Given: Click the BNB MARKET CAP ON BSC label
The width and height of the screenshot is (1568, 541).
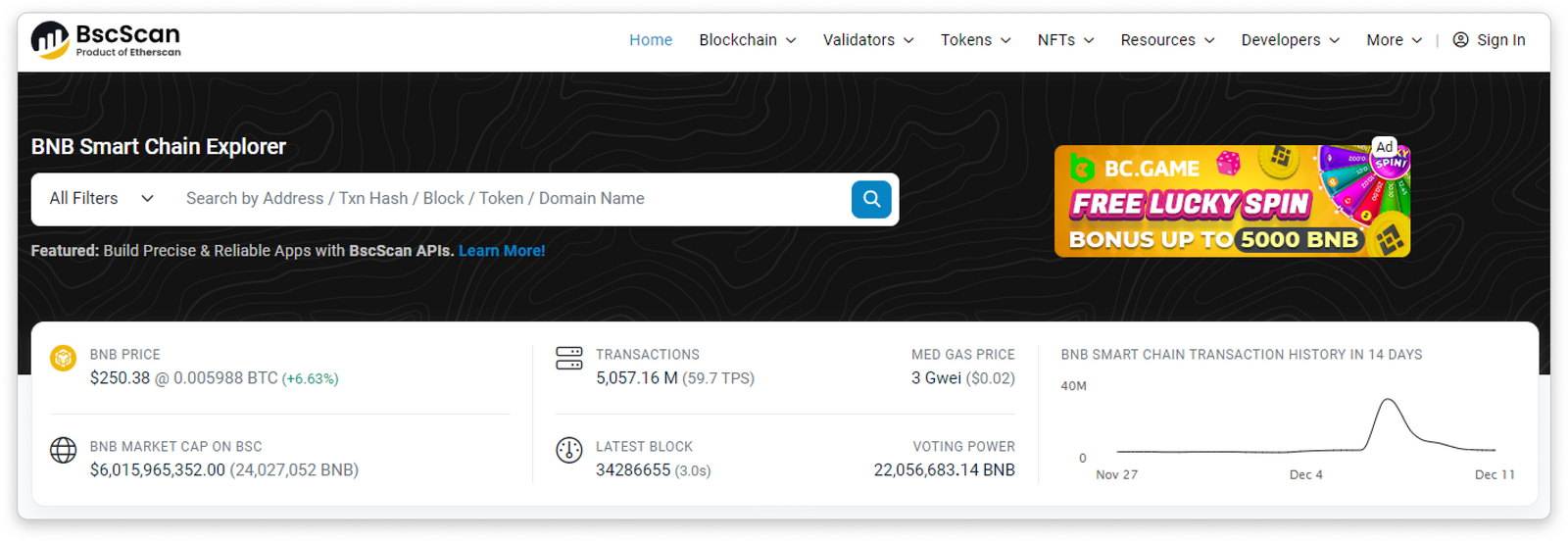Looking at the screenshot, I should [x=175, y=447].
